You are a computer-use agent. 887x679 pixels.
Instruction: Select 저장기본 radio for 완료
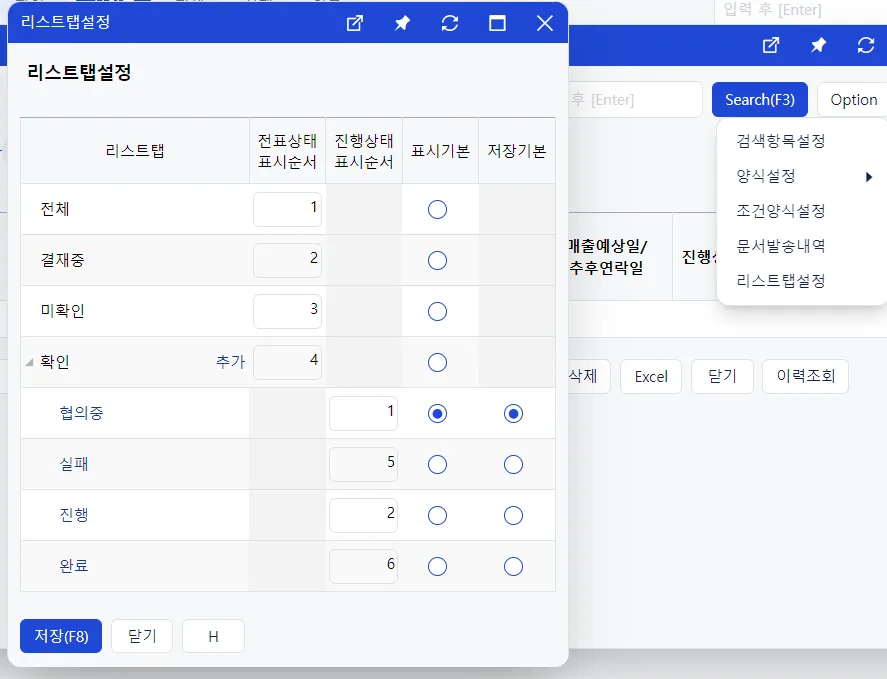coord(513,566)
